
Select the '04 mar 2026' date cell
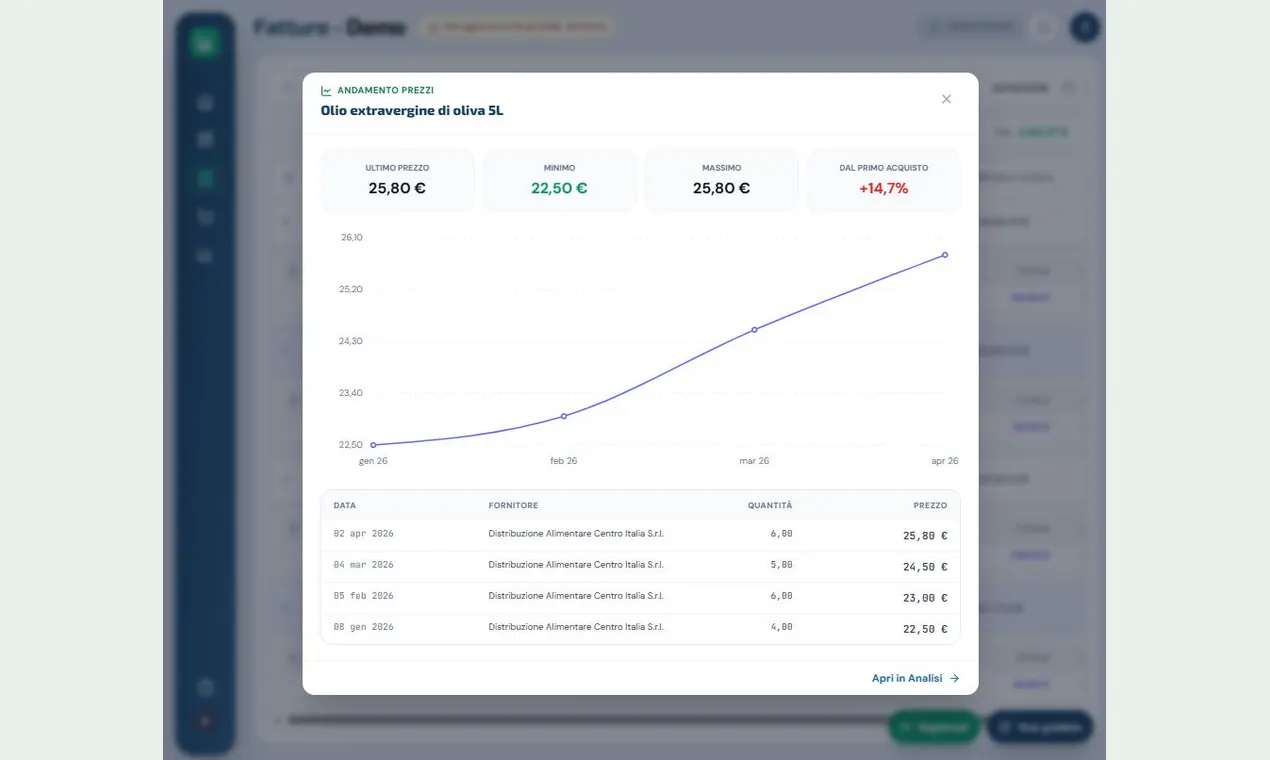[x=364, y=565]
